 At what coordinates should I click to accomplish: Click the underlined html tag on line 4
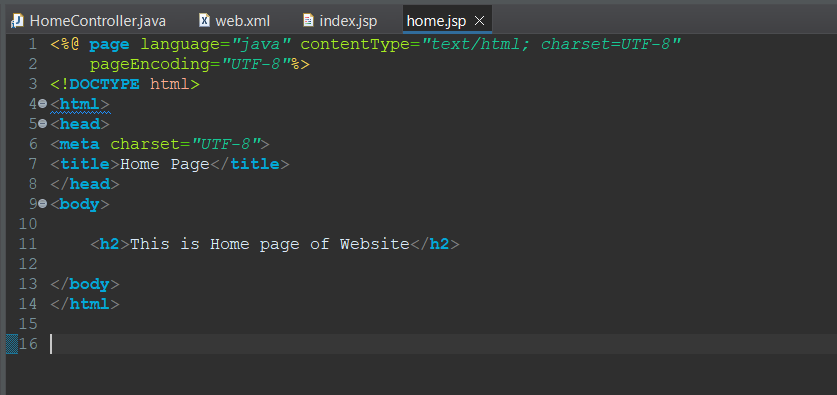click(x=80, y=104)
